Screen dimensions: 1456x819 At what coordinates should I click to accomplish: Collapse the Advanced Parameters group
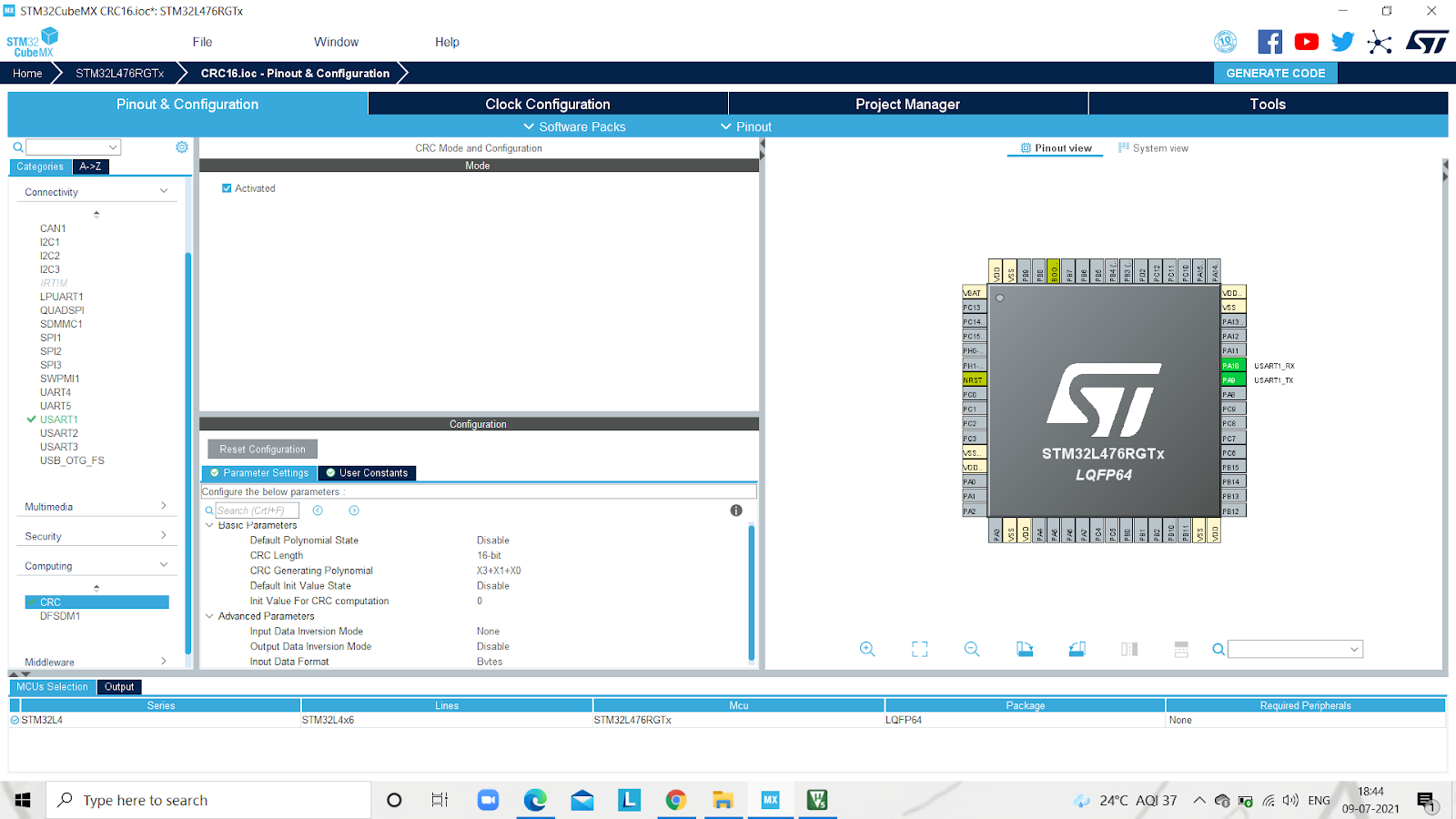[x=209, y=616]
